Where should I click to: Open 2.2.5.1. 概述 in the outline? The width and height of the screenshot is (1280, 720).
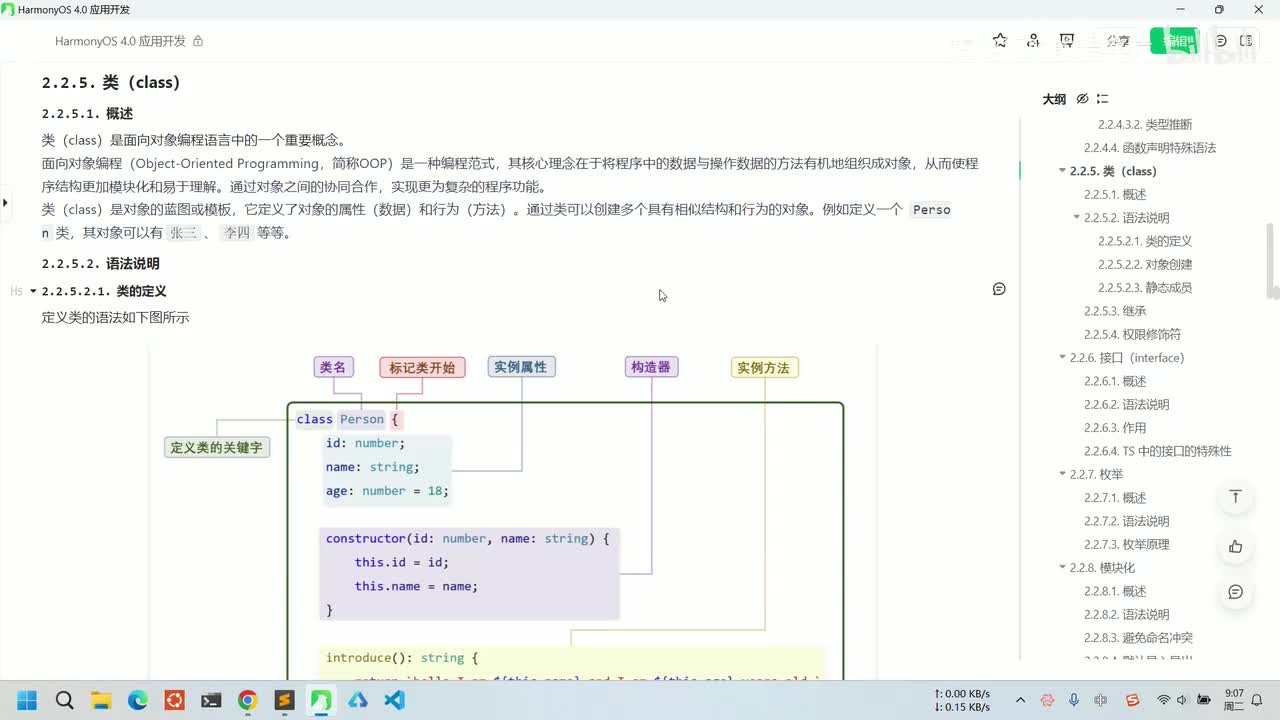[x=1115, y=195]
